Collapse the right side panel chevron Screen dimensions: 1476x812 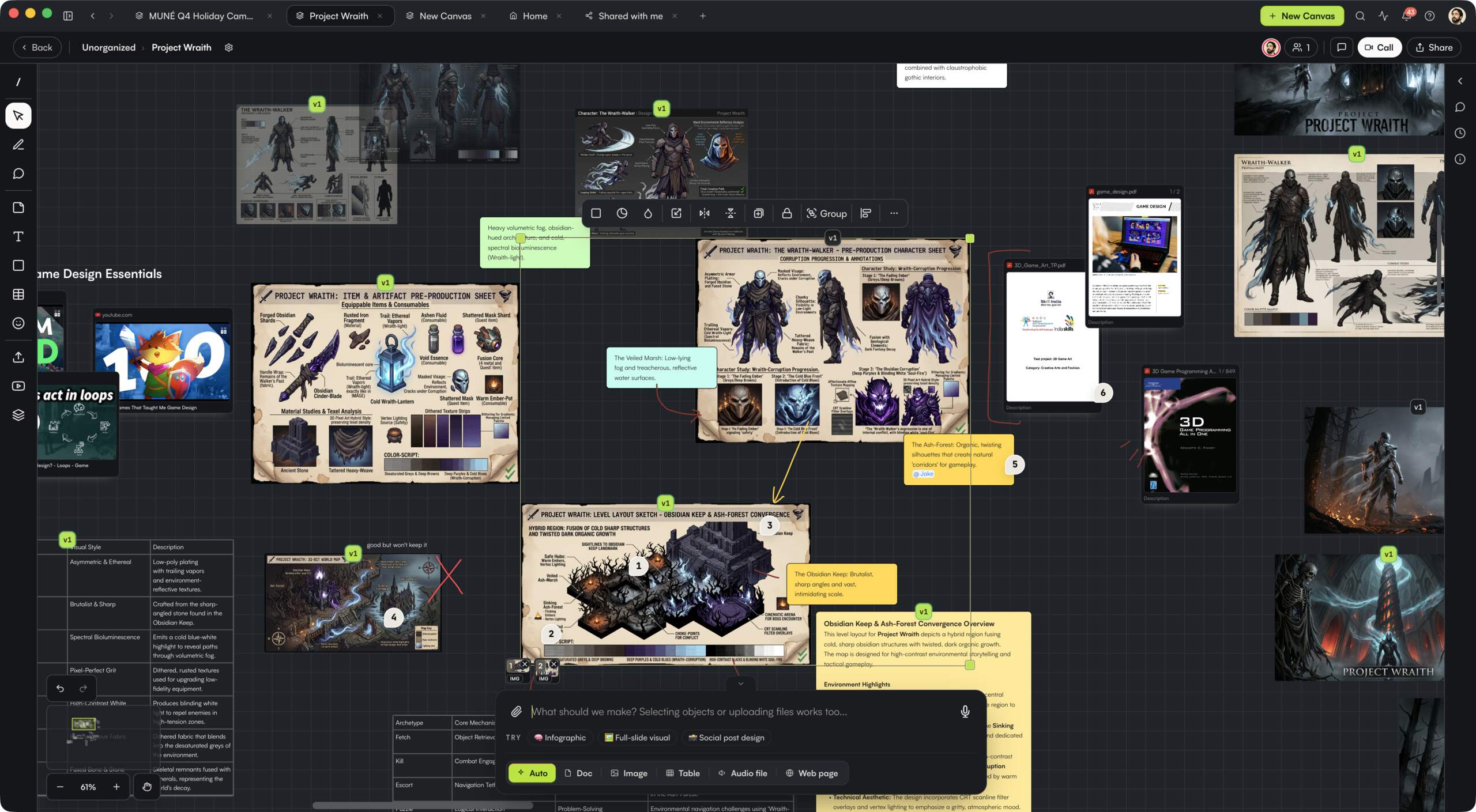click(1460, 81)
